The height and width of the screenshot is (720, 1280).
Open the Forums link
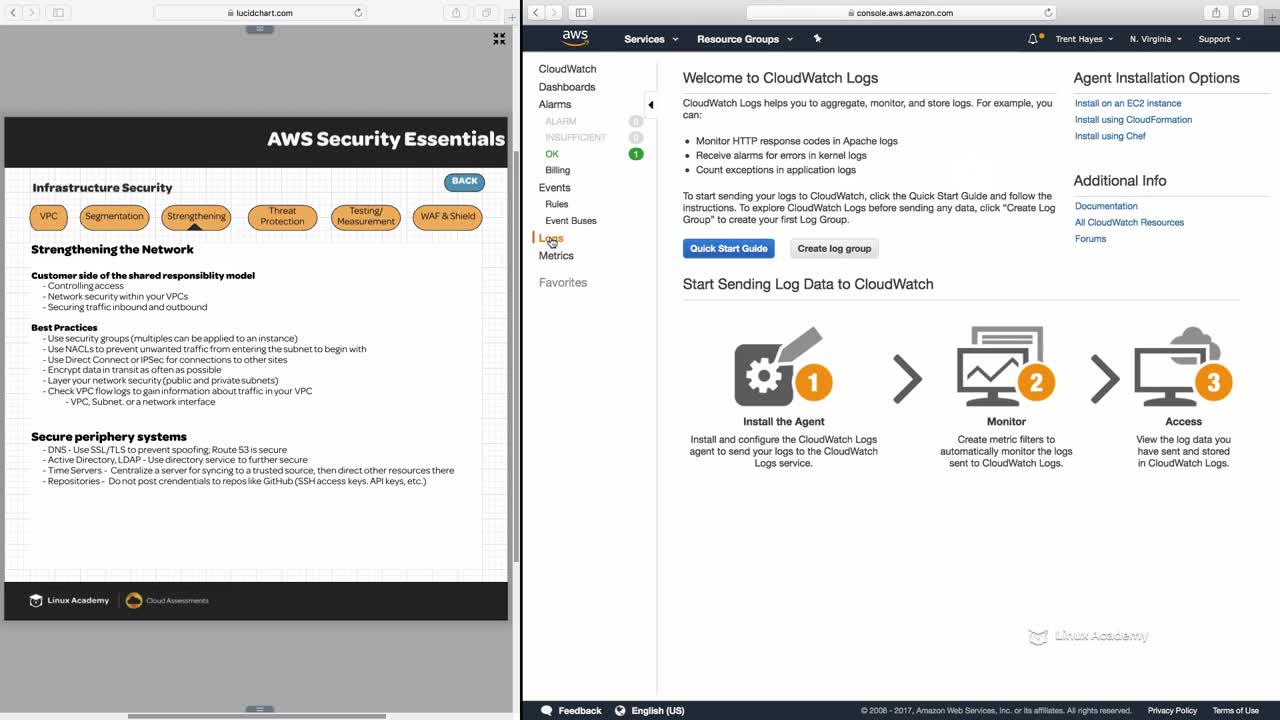click(x=1090, y=239)
